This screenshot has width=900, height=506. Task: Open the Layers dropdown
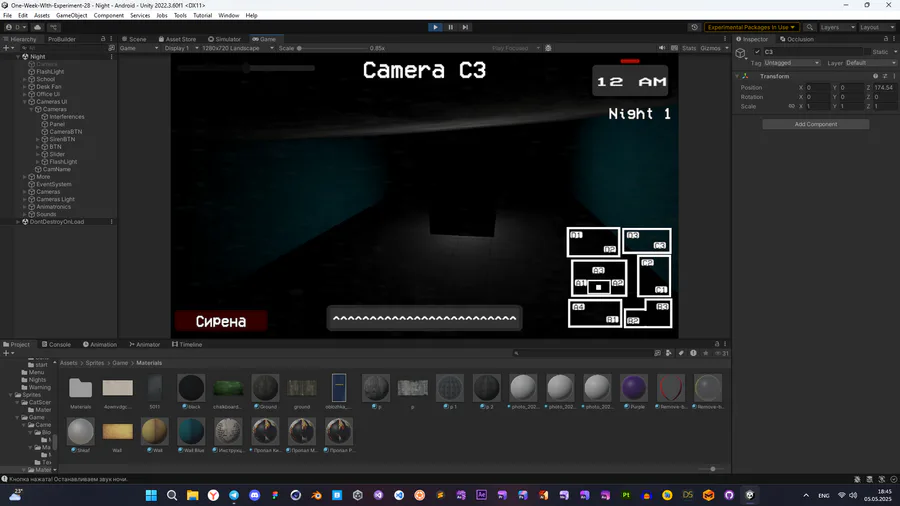click(x=837, y=27)
